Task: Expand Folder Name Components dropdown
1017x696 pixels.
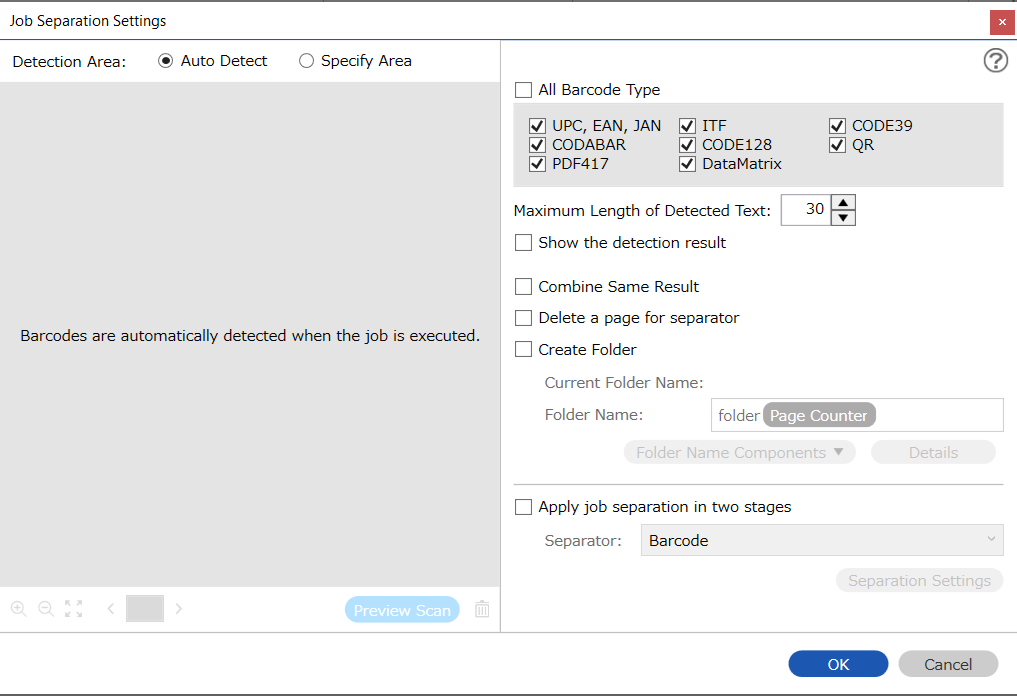Action: [x=739, y=452]
